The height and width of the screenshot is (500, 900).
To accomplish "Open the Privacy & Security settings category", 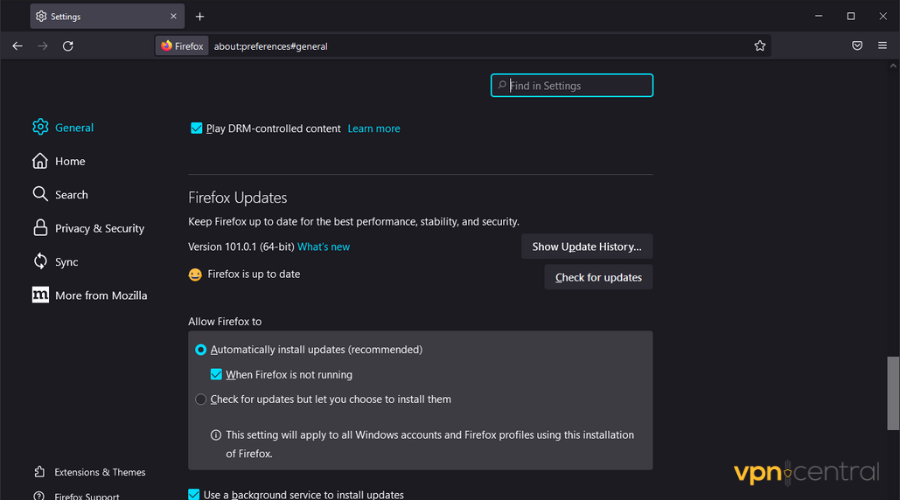I will (99, 228).
